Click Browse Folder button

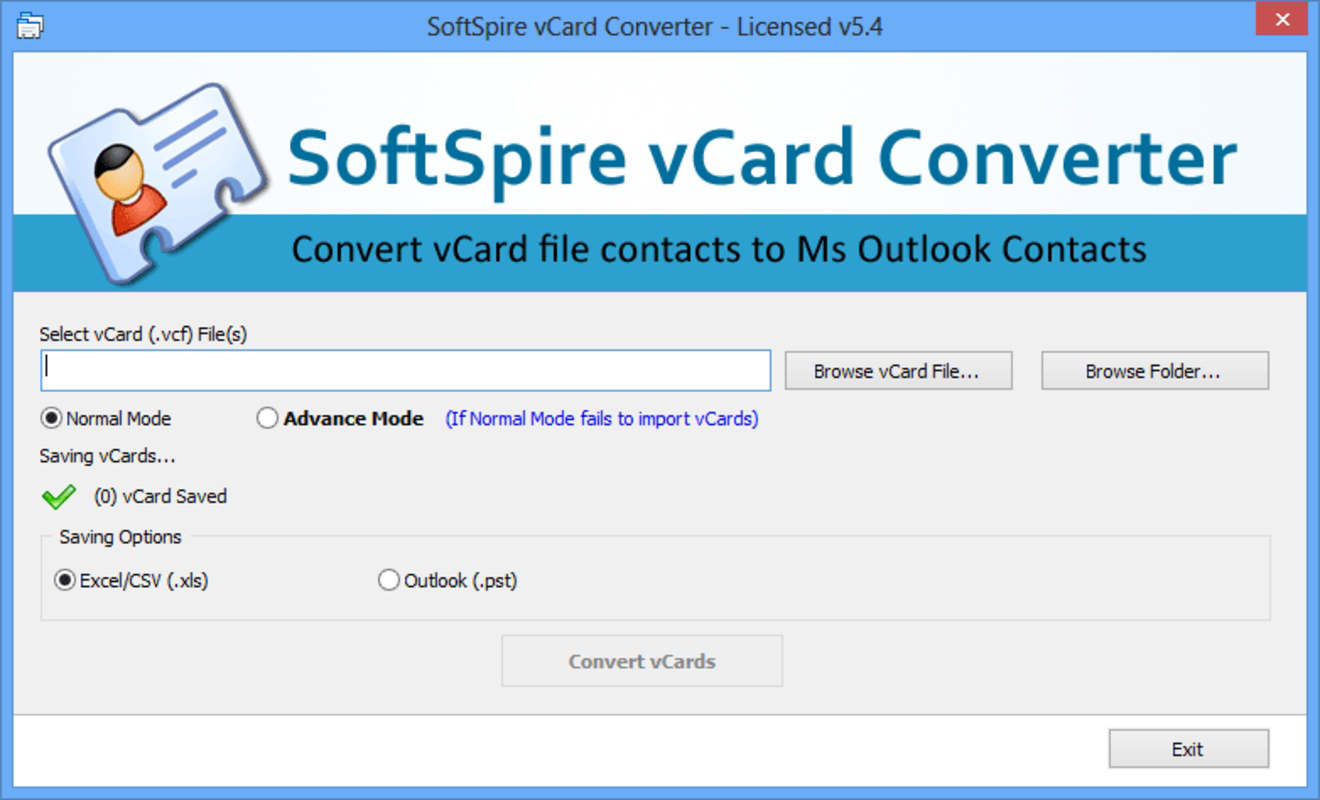point(1155,371)
